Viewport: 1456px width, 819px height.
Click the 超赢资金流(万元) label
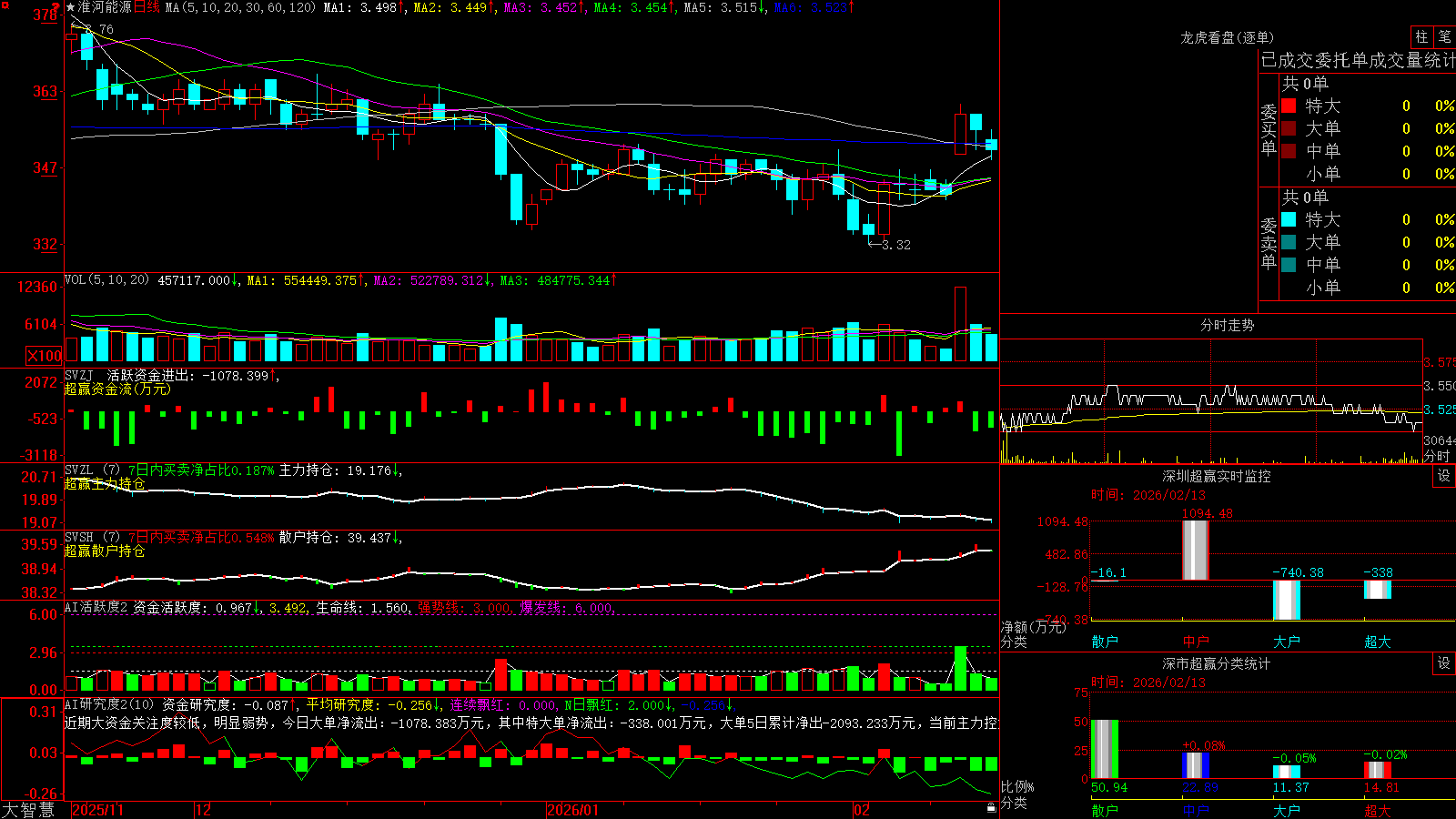point(117,389)
